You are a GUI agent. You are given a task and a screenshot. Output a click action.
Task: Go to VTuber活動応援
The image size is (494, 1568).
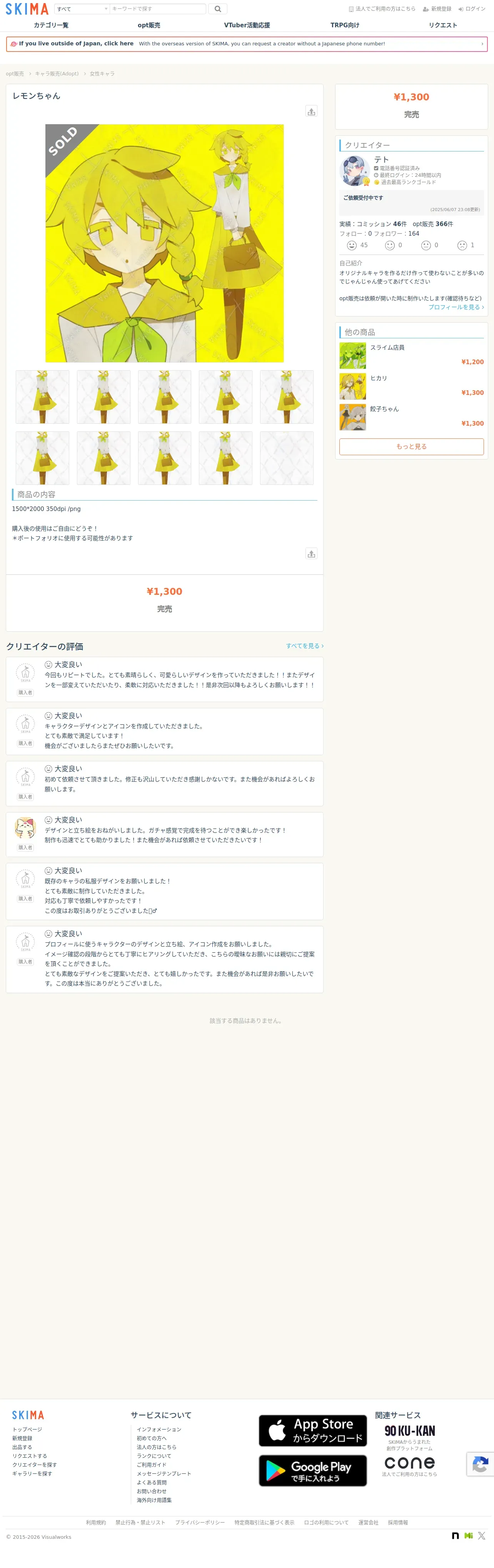tap(247, 25)
